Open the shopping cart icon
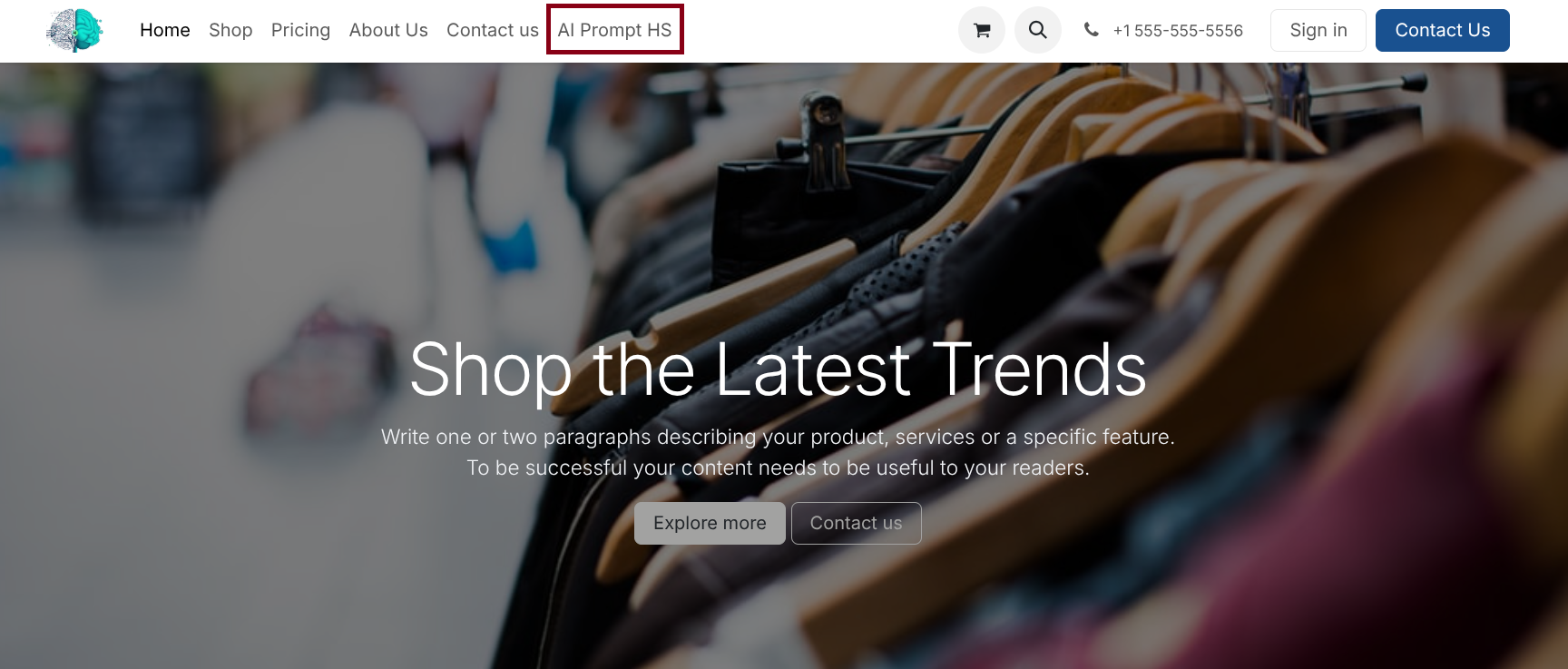This screenshot has width=1568, height=669. [982, 30]
